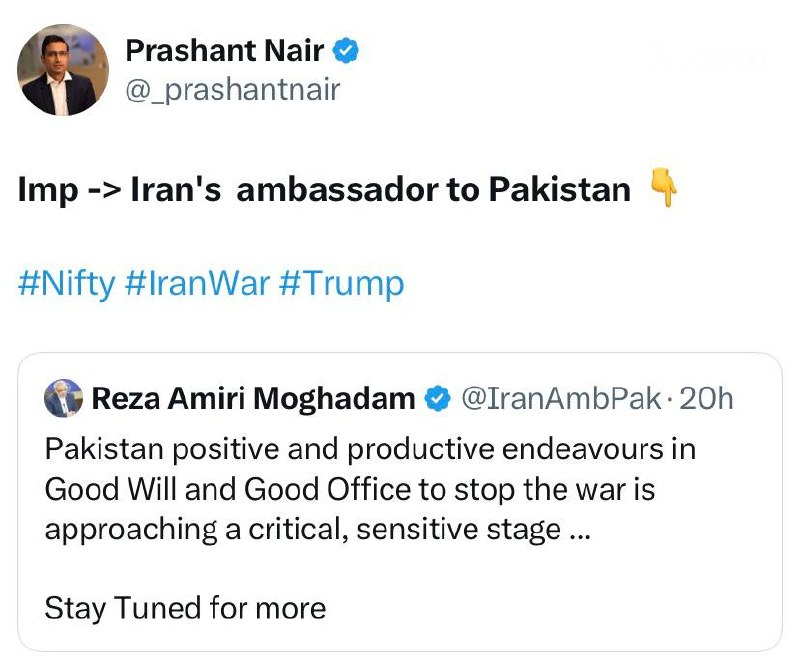Viewport: 800px width, 662px height.
Task: Click the "Stay Tuned for more" line
Action: 185,607
